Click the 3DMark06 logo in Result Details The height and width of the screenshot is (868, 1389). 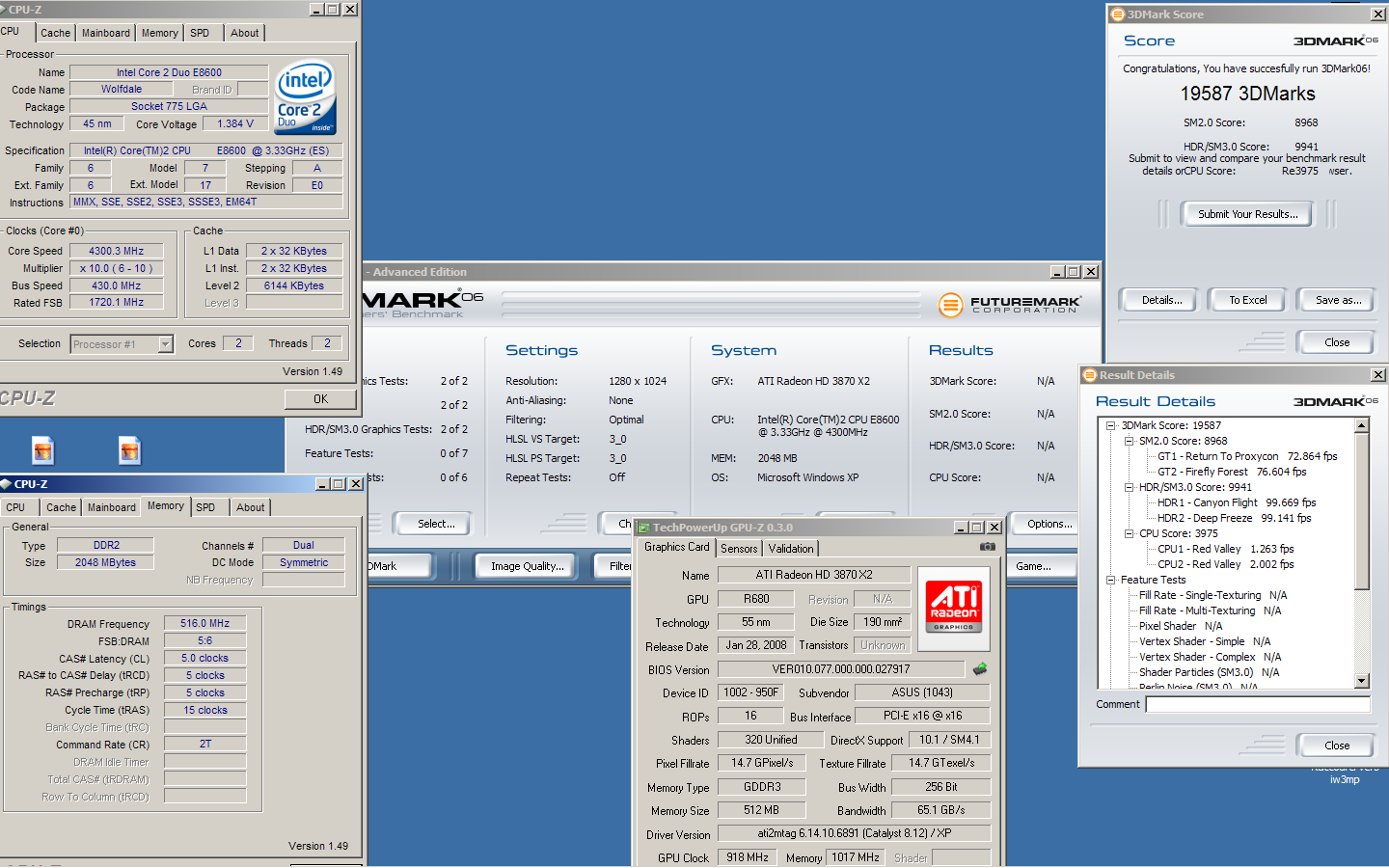tap(1336, 401)
